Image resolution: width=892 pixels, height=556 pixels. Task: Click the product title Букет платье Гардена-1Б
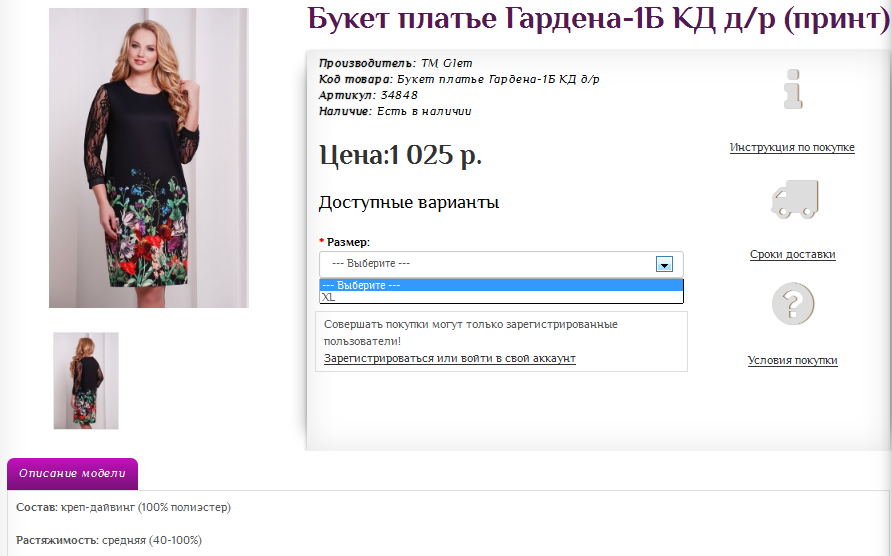pos(598,19)
